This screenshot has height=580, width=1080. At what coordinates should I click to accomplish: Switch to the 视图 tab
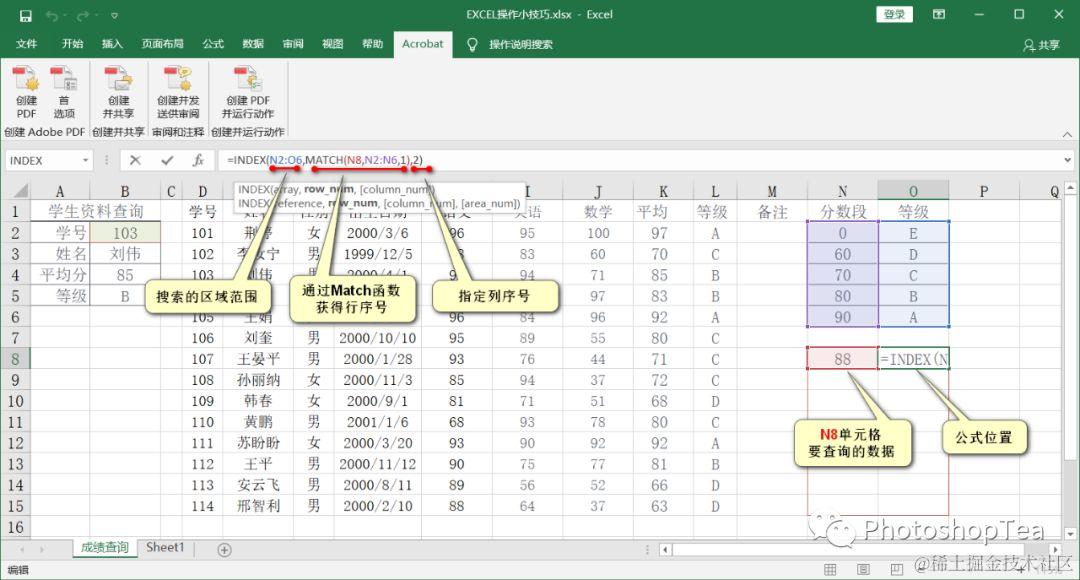click(333, 44)
